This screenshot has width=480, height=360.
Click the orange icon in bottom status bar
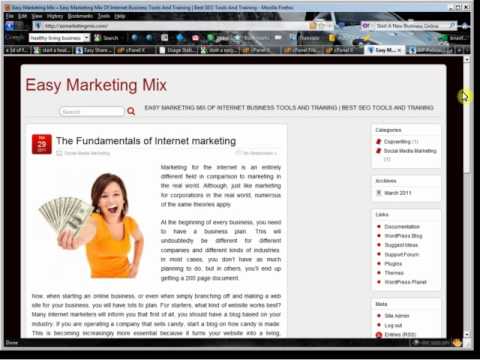tap(457, 343)
